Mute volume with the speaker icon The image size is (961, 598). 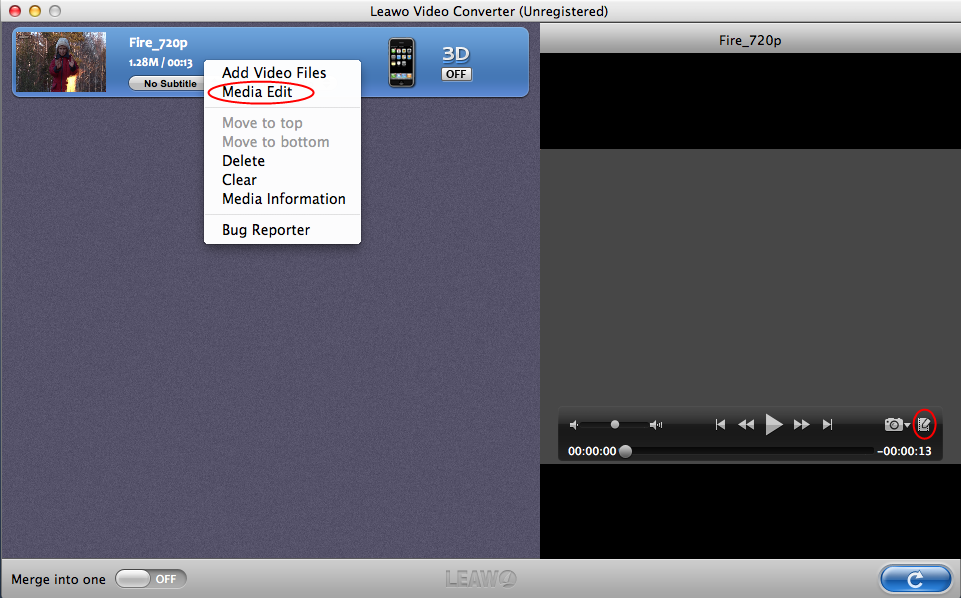tap(574, 425)
